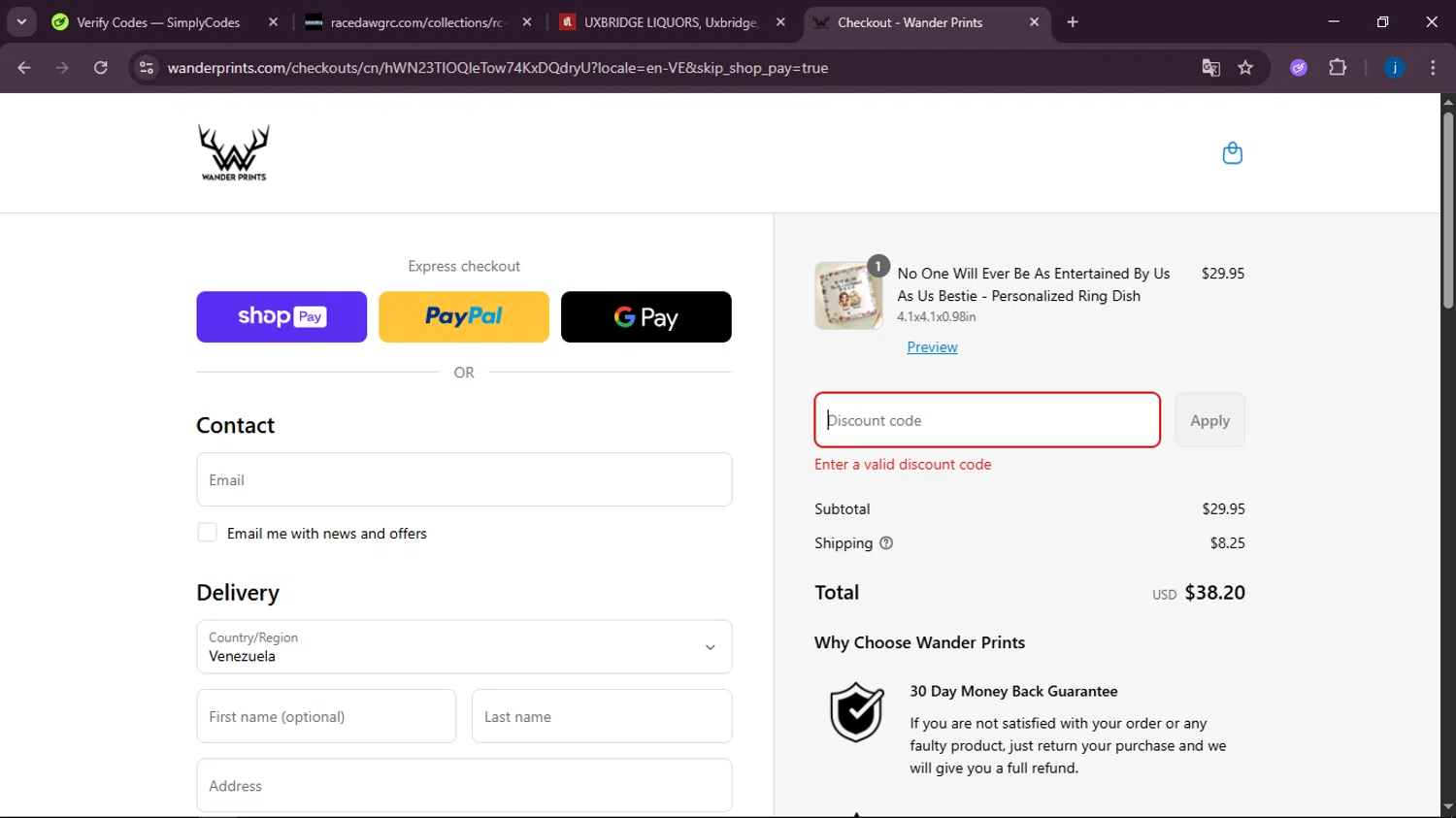Open the shopping bag cart icon
The width and height of the screenshot is (1456, 818).
1232,153
